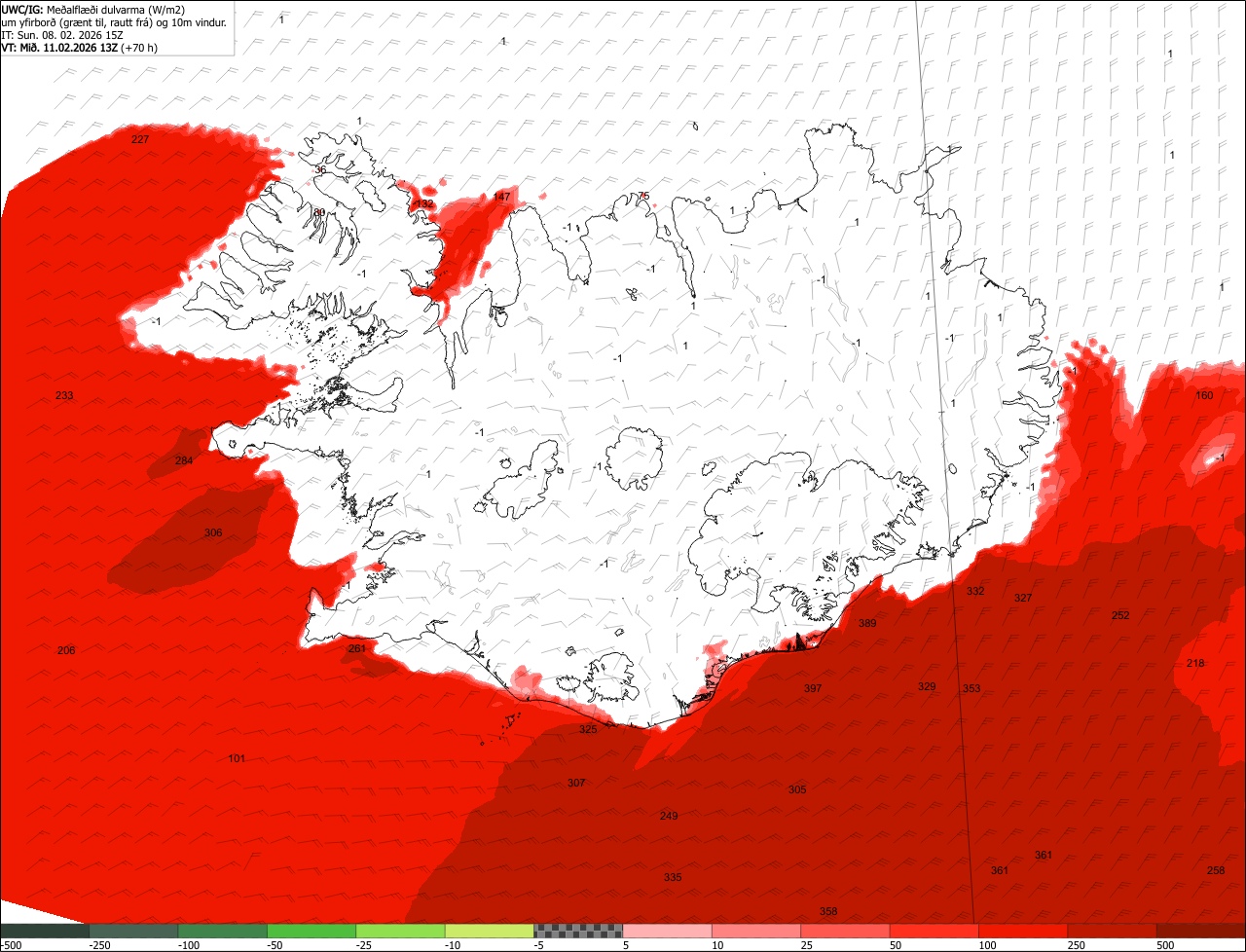This screenshot has height=952, width=1246.
Task: Click the legend label -500
Action: click(x=11, y=945)
